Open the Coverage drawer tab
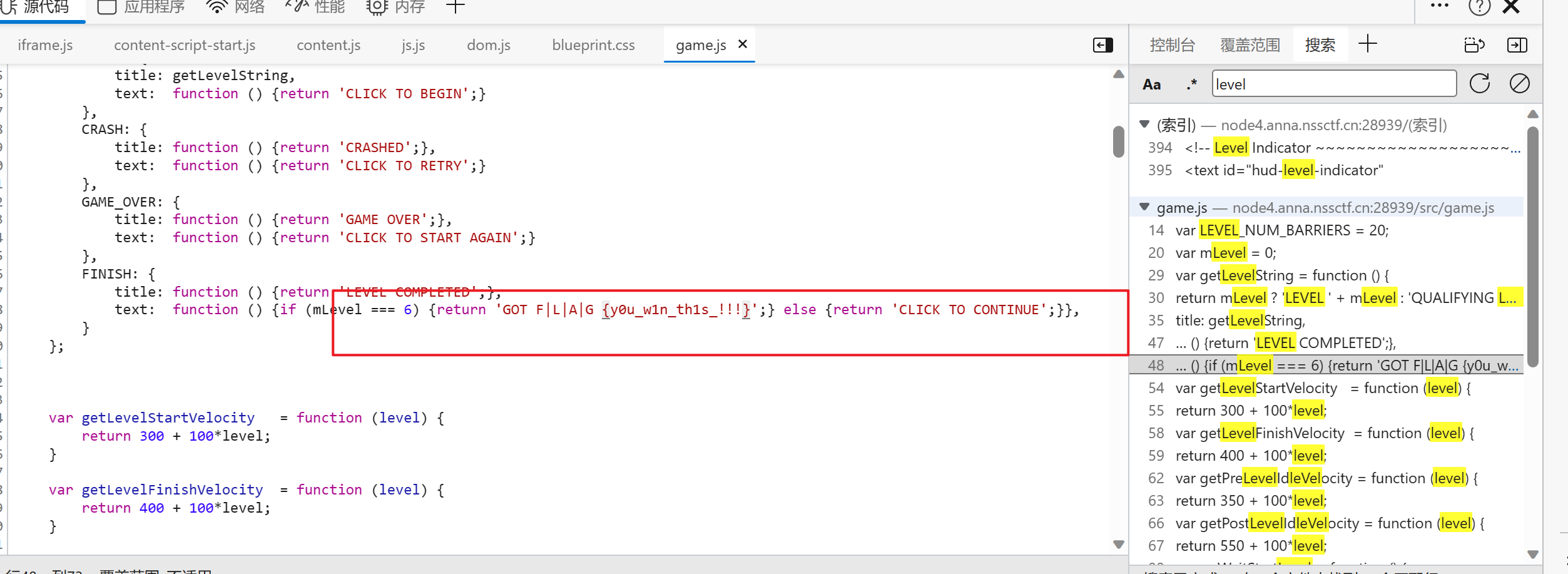 click(1250, 45)
